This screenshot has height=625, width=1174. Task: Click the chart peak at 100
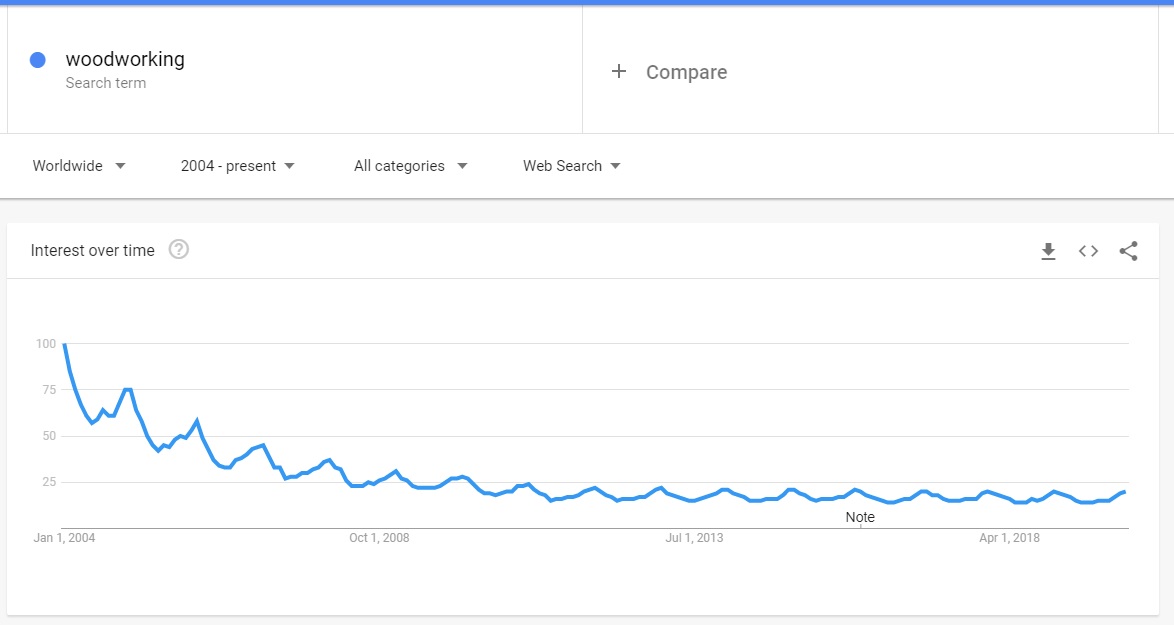point(64,344)
